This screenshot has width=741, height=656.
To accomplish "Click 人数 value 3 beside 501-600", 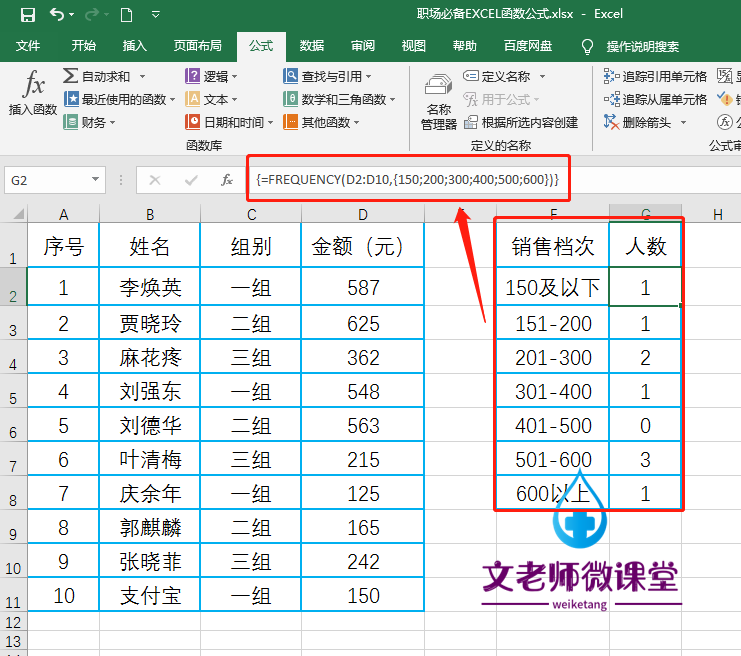I will [x=646, y=459].
